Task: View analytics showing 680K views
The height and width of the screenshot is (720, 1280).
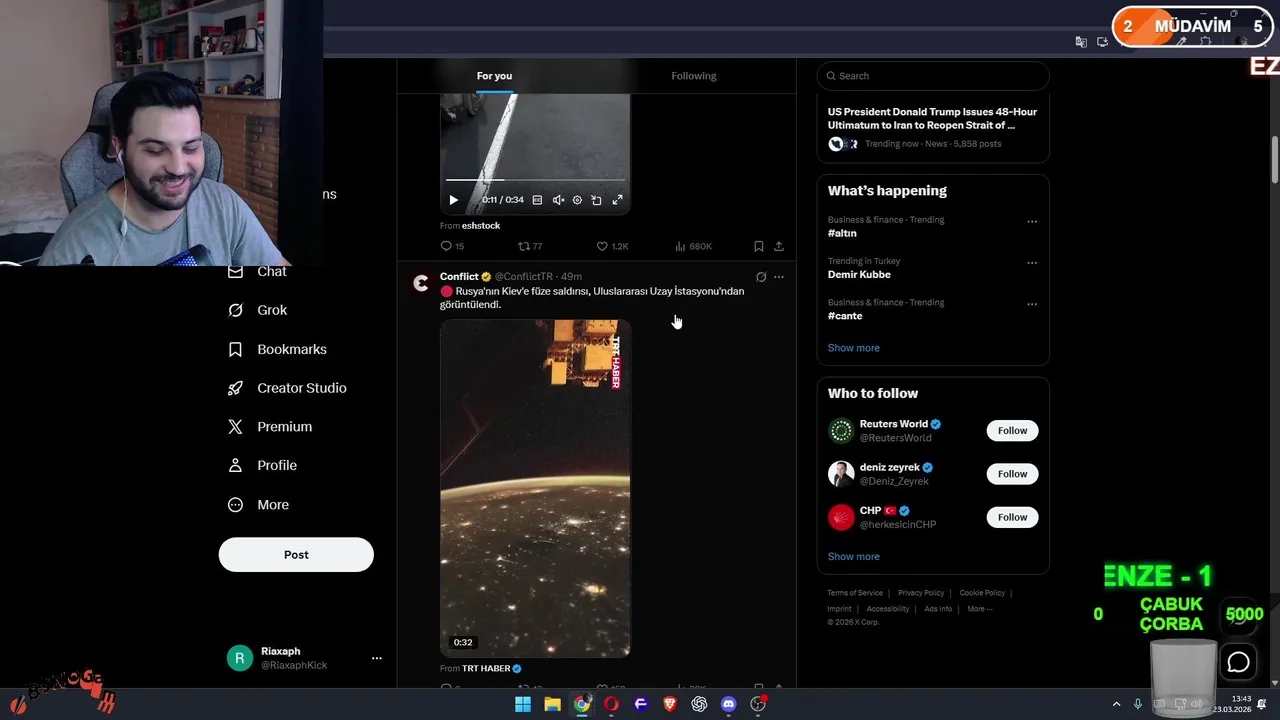Action: pos(693,246)
